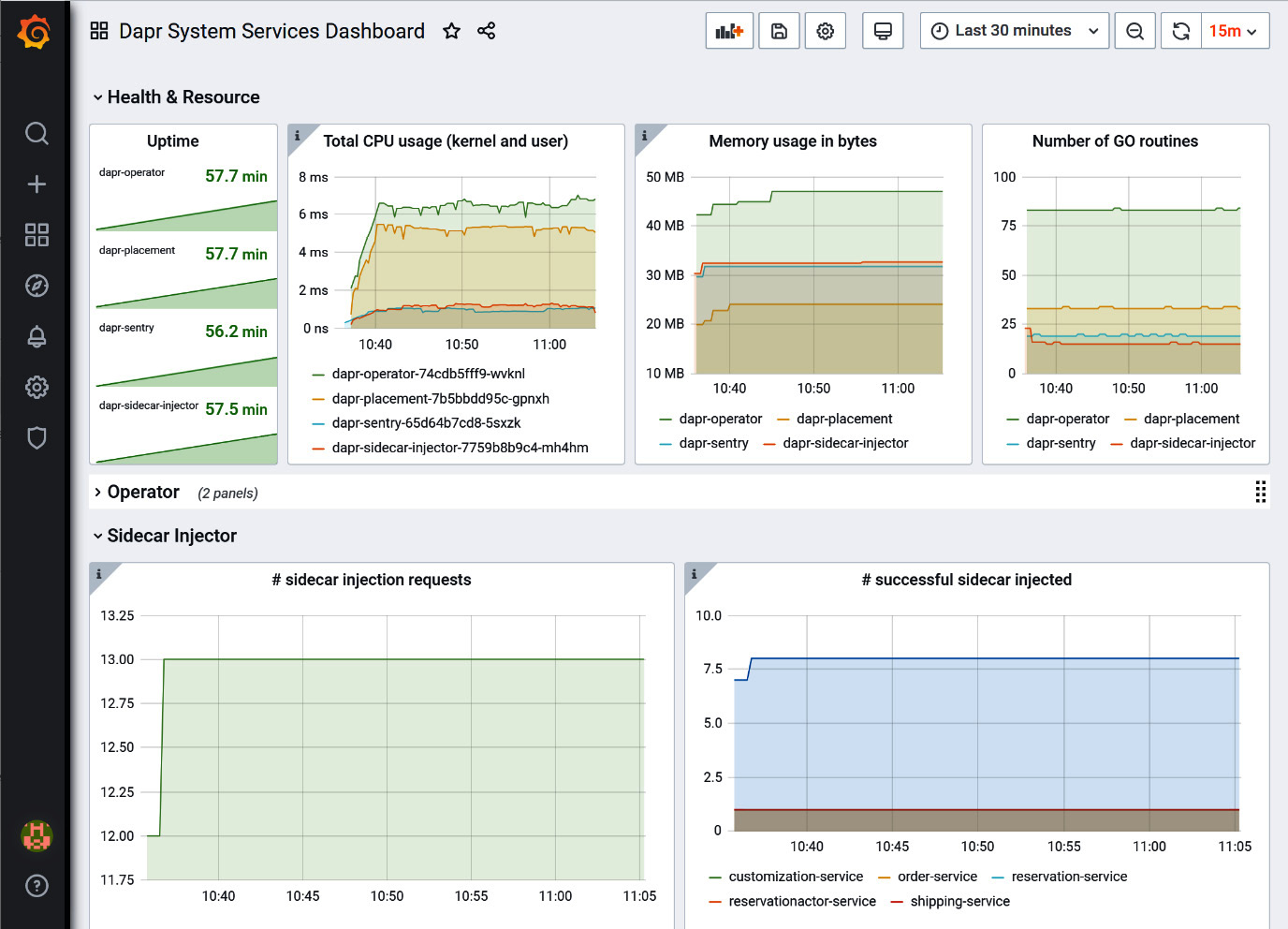The image size is (1288, 929).
Task: Toggle dapr-operator series in Memory legend
Action: pyautogui.click(x=721, y=419)
